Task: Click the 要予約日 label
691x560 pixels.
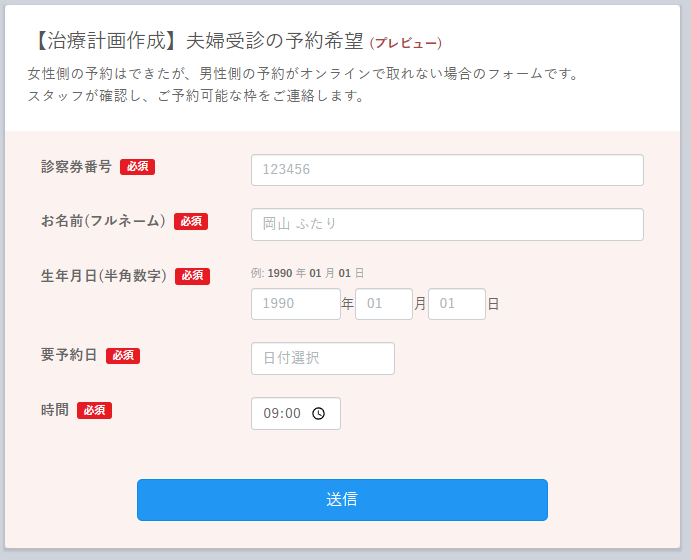Action: click(69, 355)
